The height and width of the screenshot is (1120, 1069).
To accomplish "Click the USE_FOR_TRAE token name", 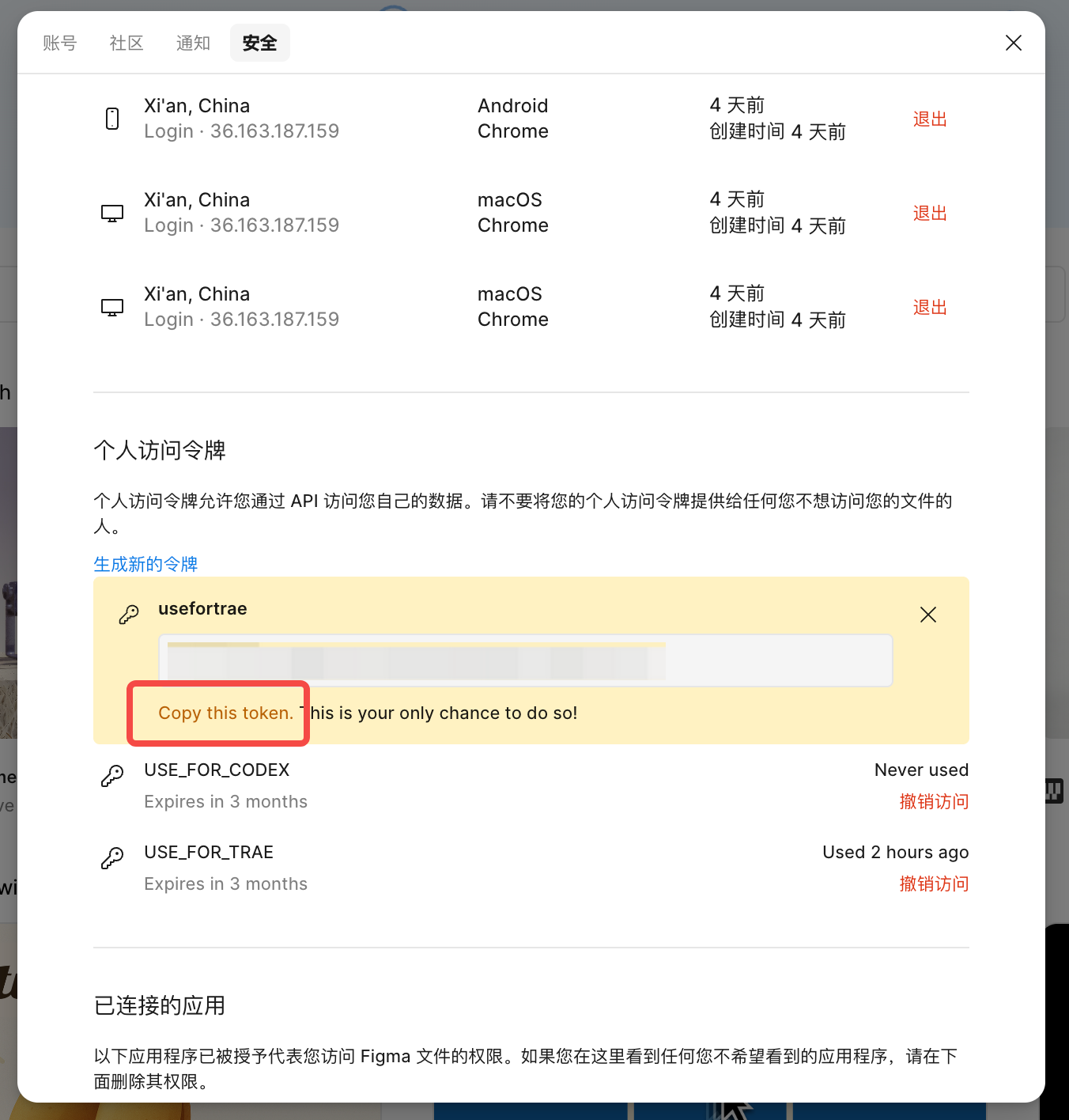I will coord(209,852).
